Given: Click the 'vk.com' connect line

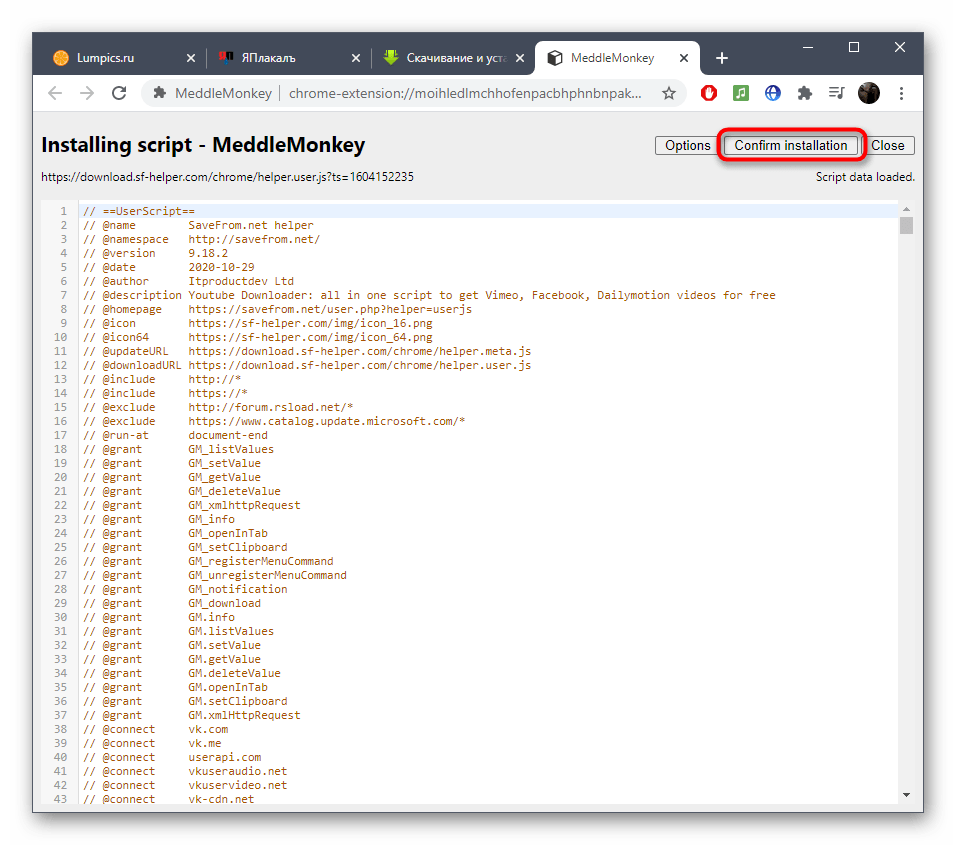Looking at the screenshot, I should (x=208, y=730).
